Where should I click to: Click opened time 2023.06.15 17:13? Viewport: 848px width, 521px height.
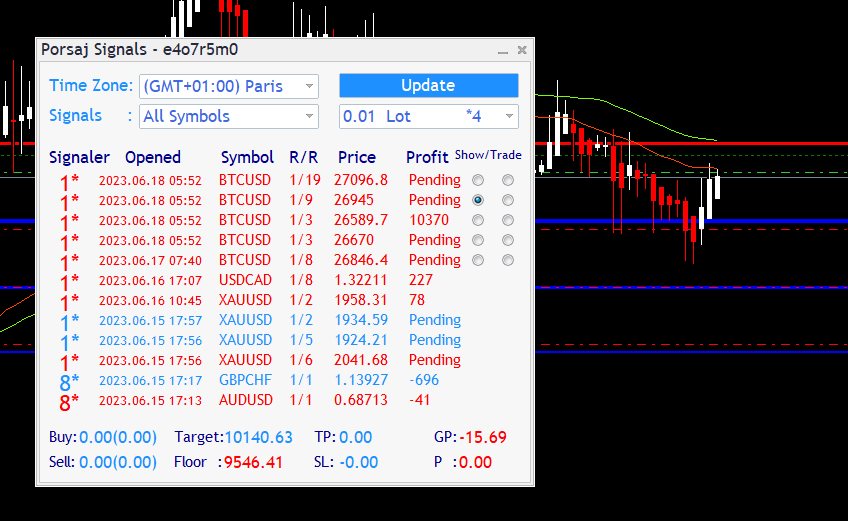150,401
